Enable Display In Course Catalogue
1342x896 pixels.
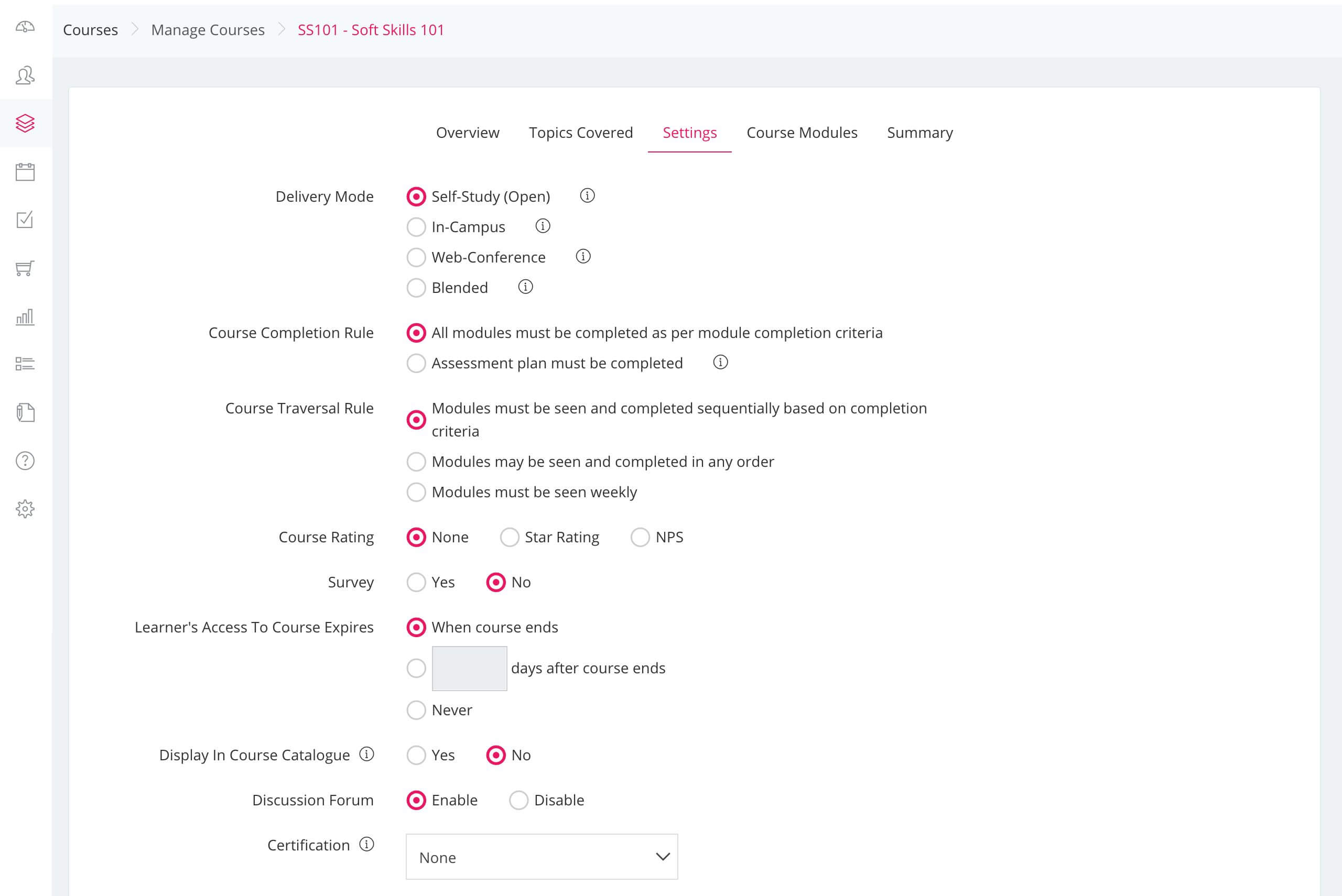point(415,755)
